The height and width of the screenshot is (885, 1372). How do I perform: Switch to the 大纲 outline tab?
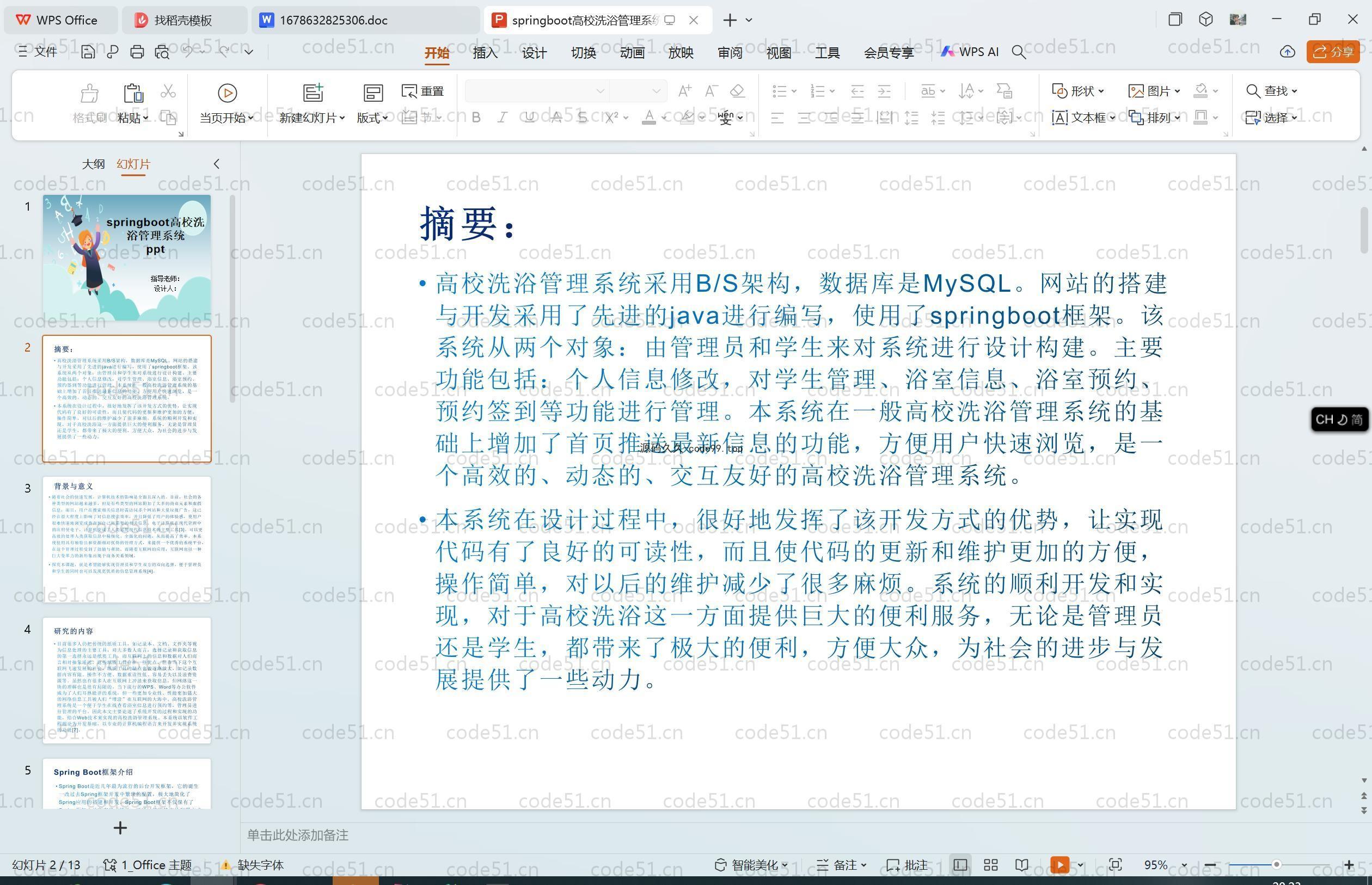(x=93, y=164)
